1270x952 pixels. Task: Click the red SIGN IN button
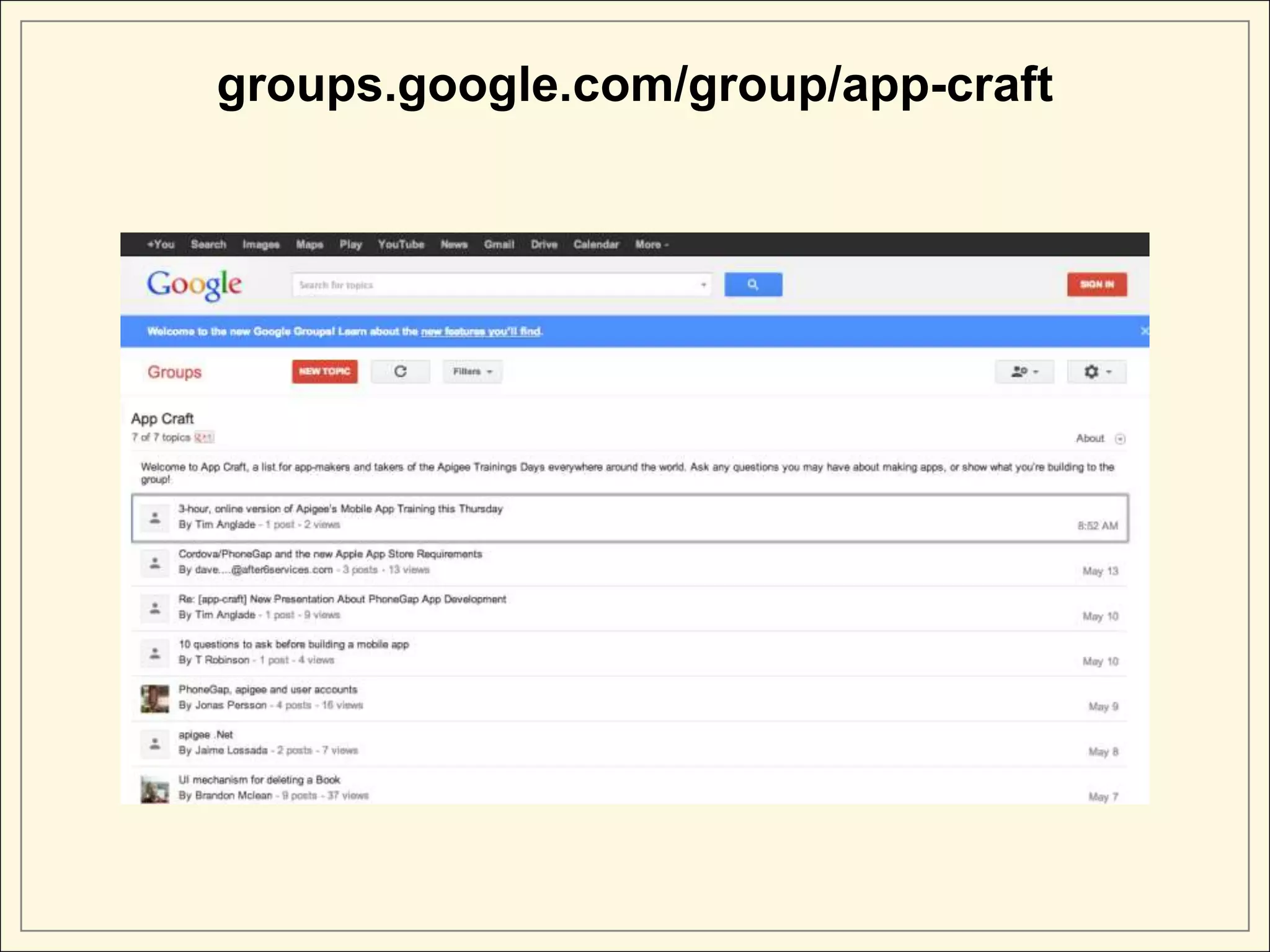point(1097,284)
